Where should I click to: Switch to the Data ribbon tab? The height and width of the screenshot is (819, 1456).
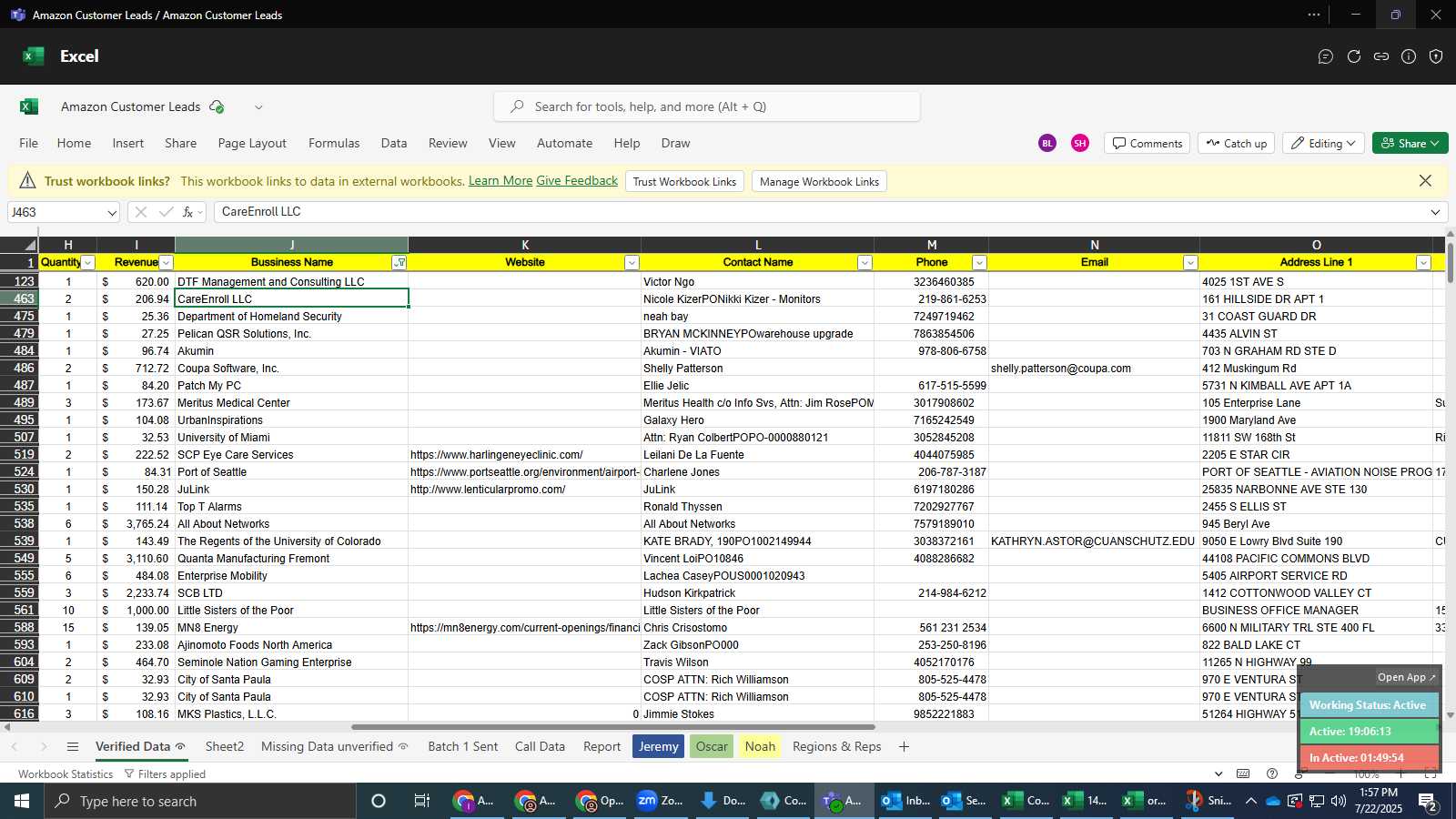[394, 143]
